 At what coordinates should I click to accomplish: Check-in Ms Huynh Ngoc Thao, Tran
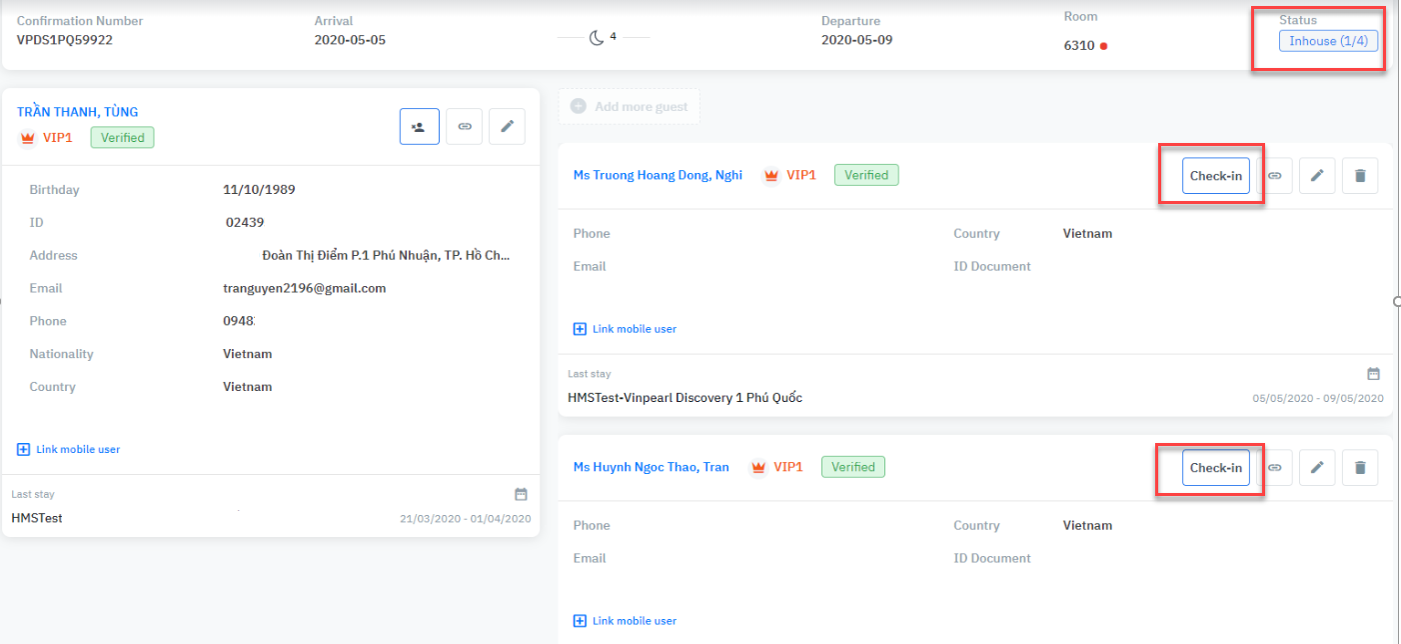click(x=1215, y=467)
